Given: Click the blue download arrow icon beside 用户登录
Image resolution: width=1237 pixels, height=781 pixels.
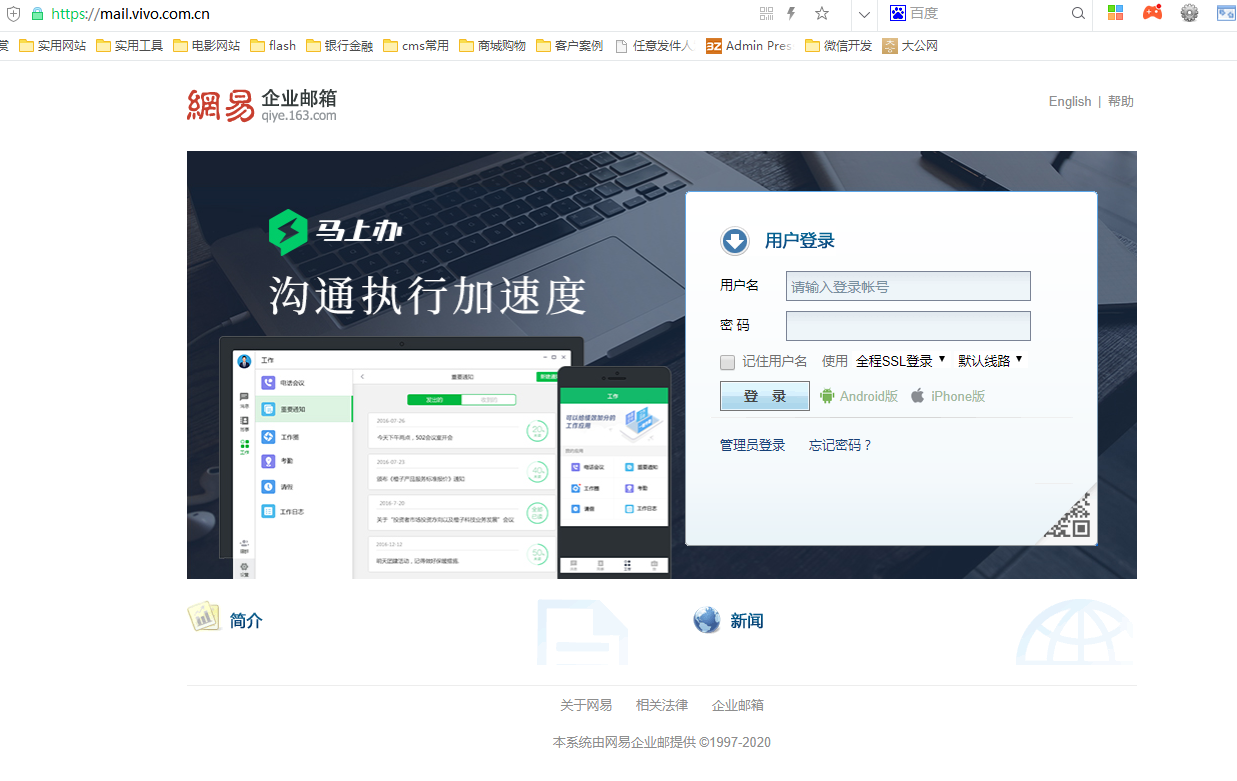Looking at the screenshot, I should [x=735, y=241].
